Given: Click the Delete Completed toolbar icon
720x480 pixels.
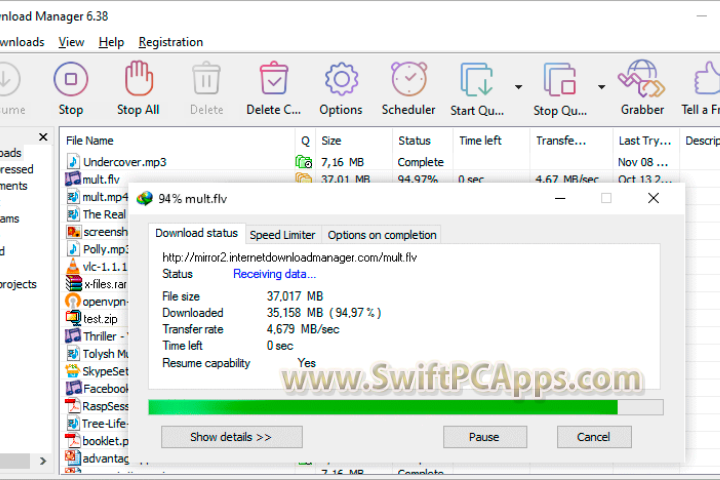Looking at the screenshot, I should pyautogui.click(x=274, y=78).
